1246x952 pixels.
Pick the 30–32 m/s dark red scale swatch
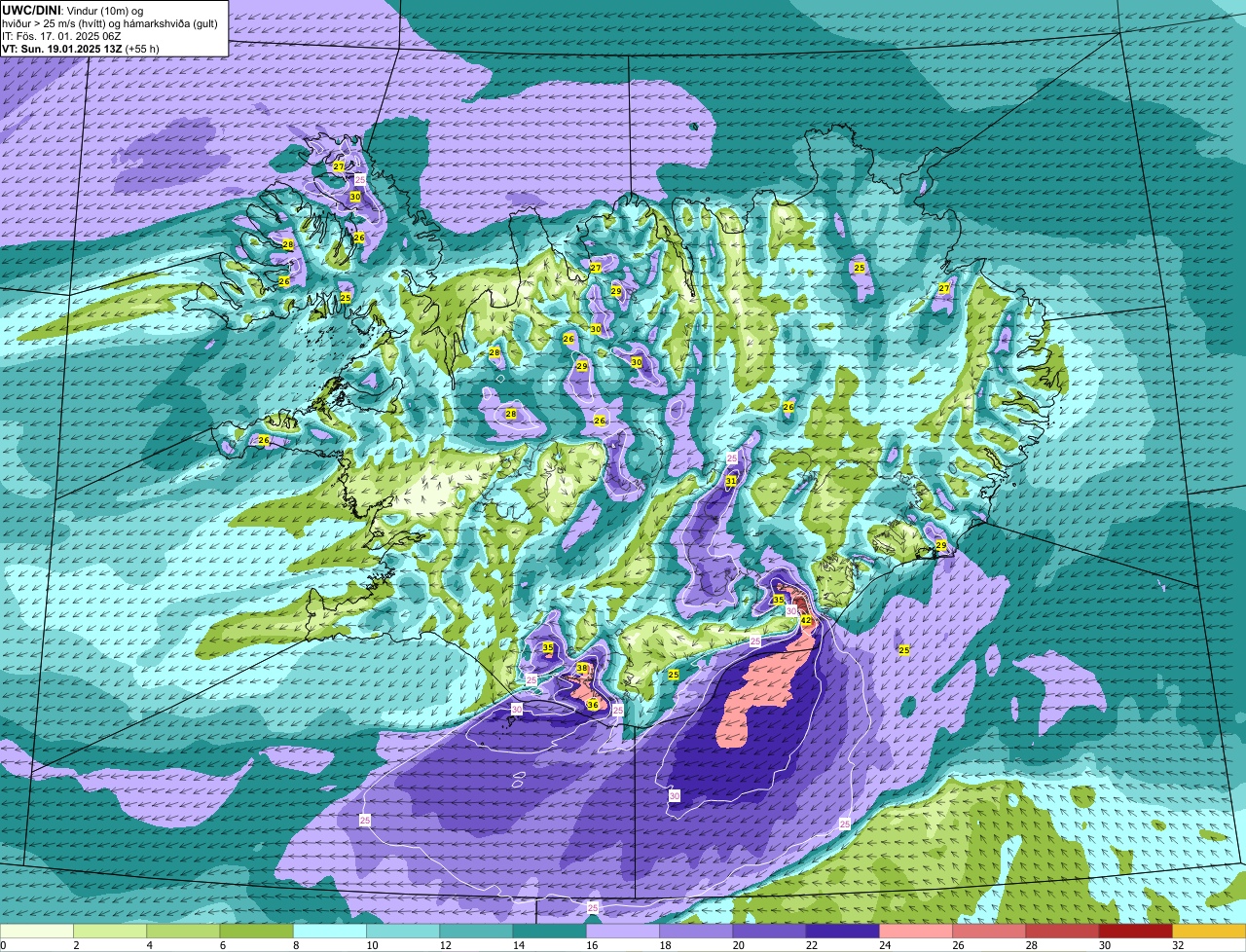1136,931
